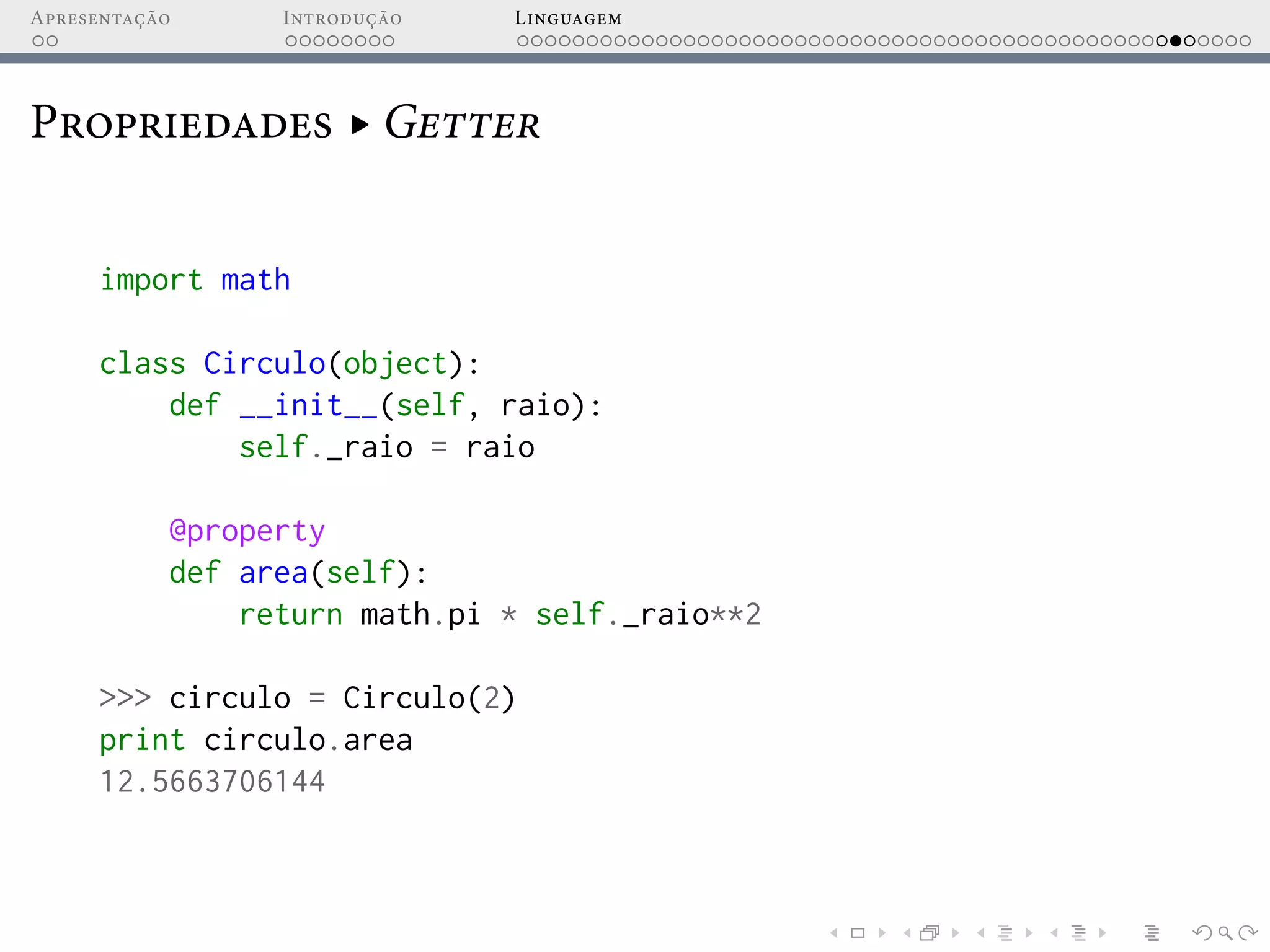This screenshot has height=952, width=1270.
Task: Click the '@property' decorator
Action: point(247,532)
